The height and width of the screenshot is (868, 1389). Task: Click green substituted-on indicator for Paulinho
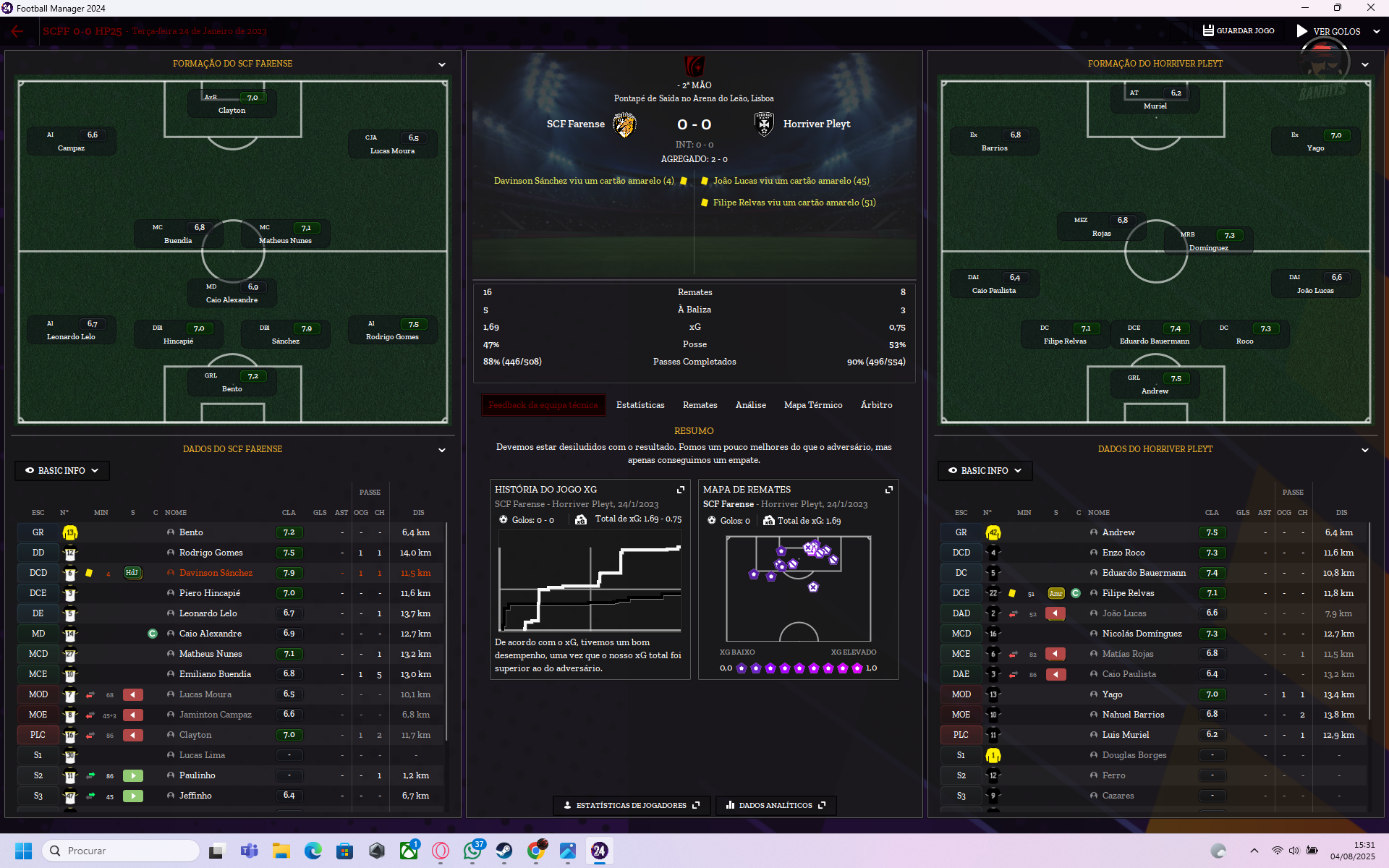[x=132, y=775]
